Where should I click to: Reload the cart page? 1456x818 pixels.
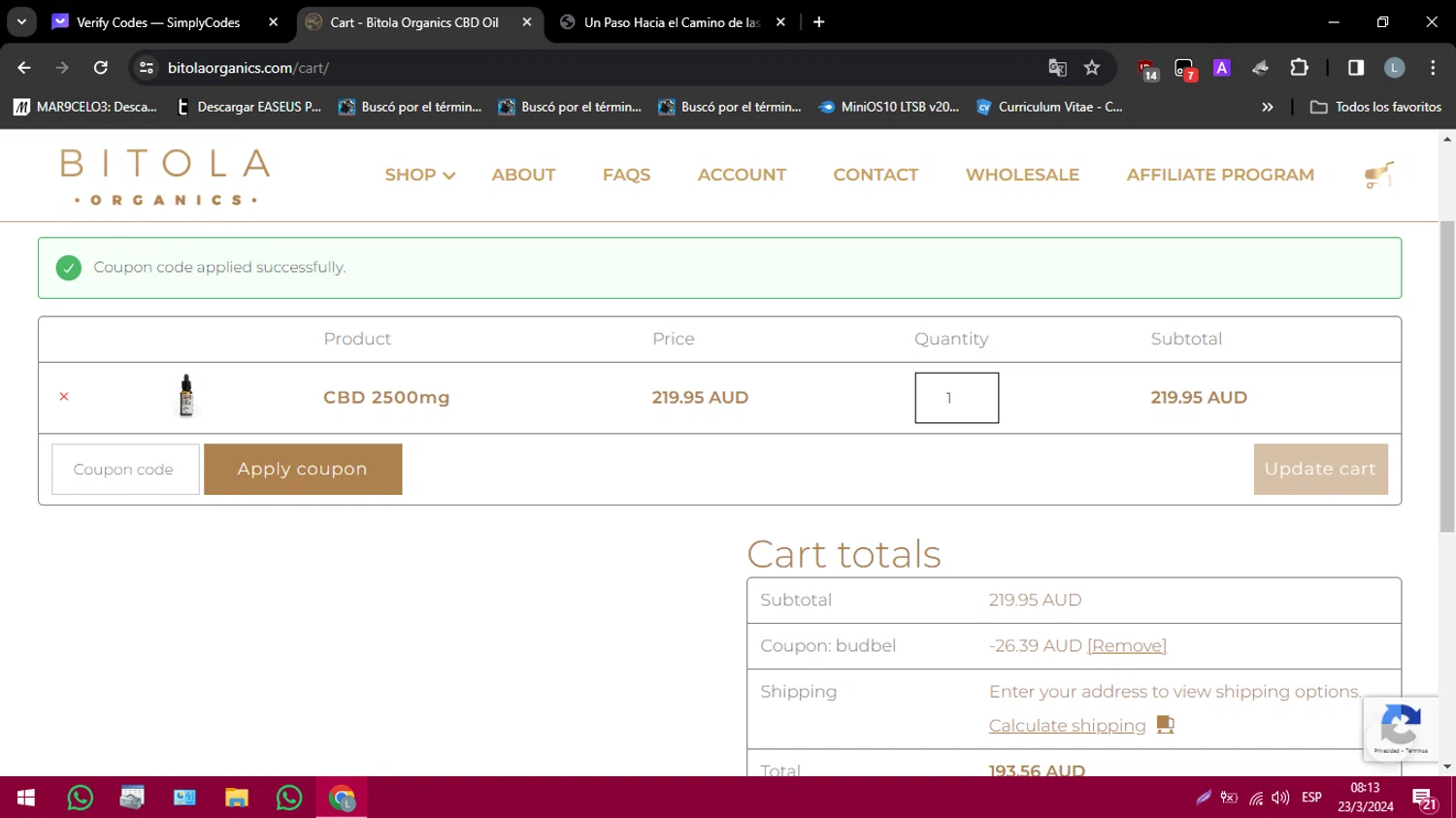click(x=100, y=68)
